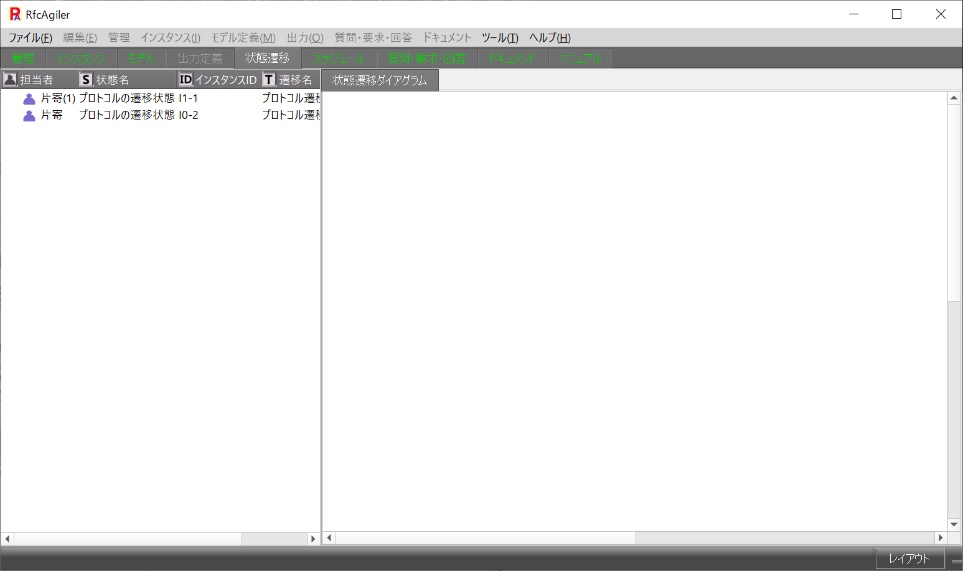This screenshot has width=963, height=571.
Task: Click プロトコルの遷移状態 in the I0-2 row
Action: coord(127,115)
